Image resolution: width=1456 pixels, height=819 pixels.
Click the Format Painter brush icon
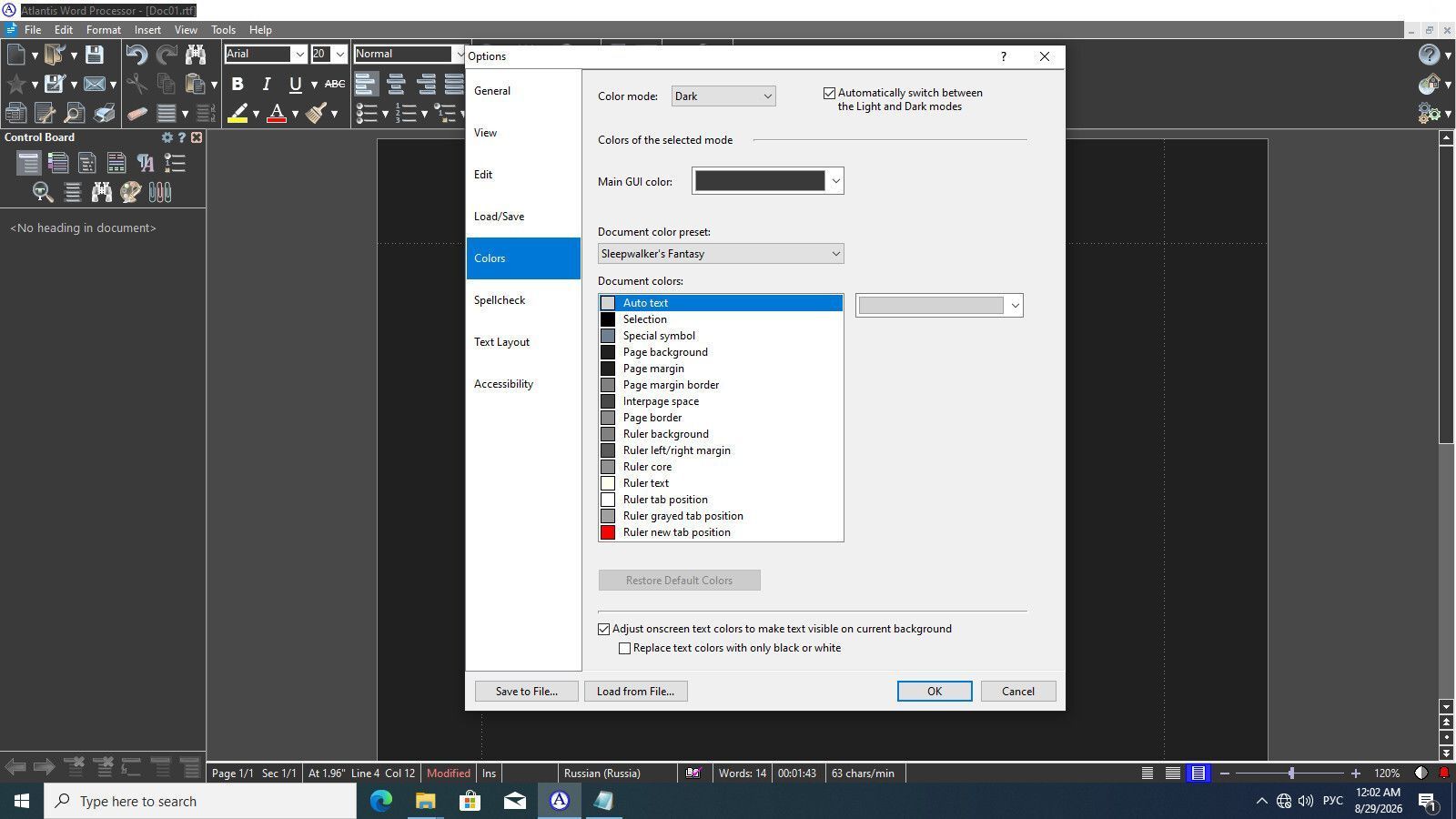[317, 113]
